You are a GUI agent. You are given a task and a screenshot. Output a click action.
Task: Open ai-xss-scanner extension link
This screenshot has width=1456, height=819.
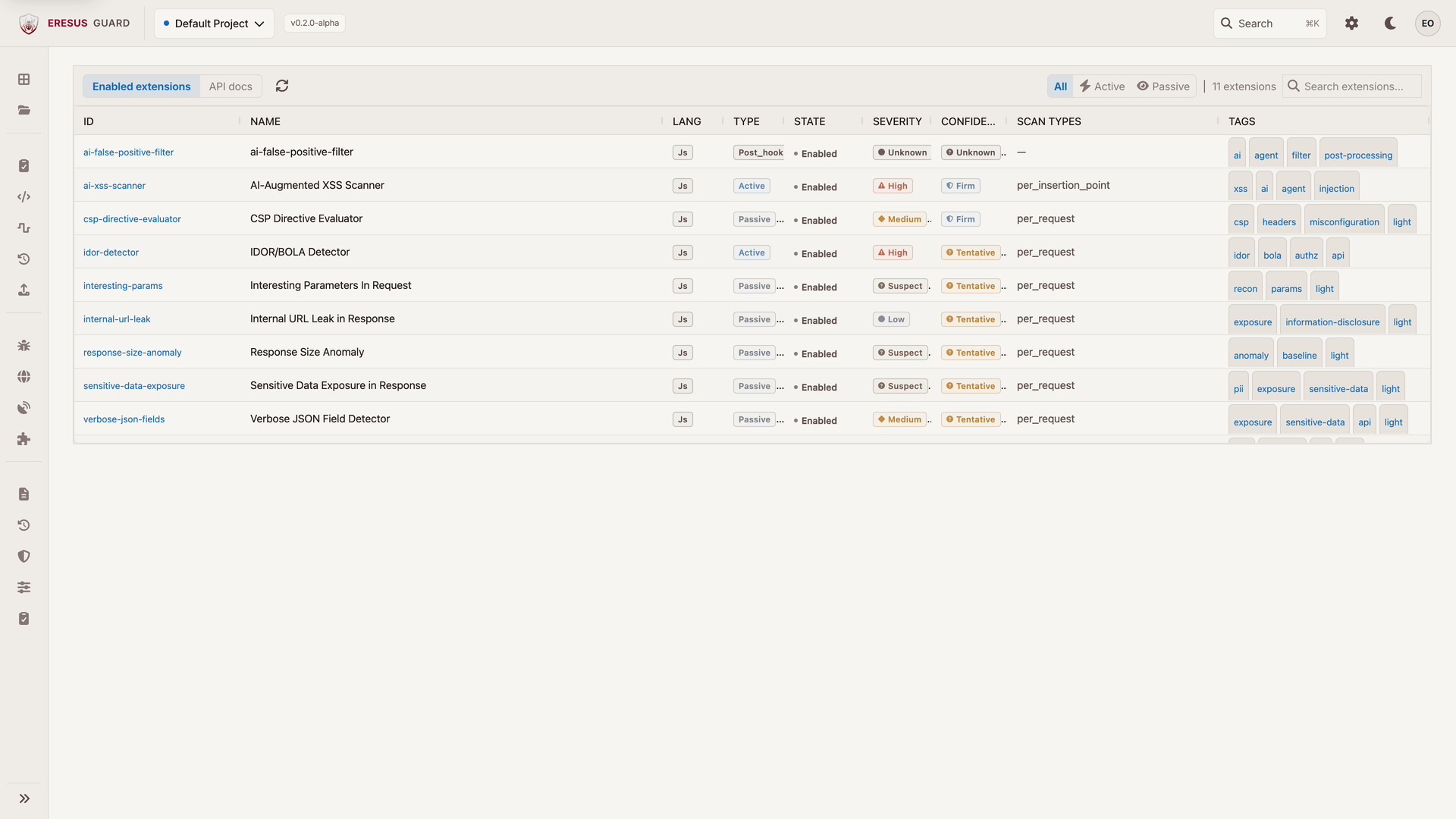(115, 186)
